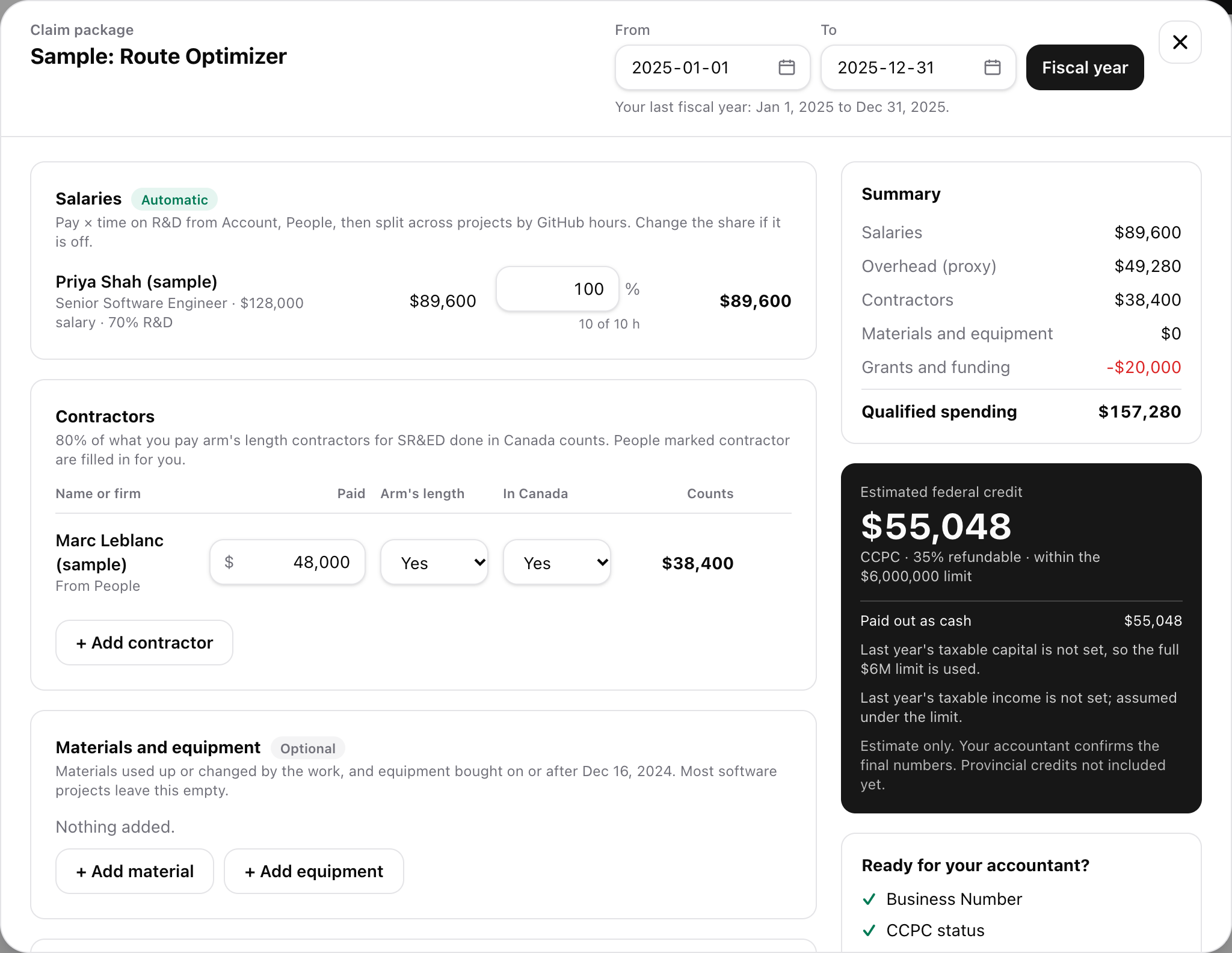
Task: Click the Add contractor button
Action: (x=144, y=643)
